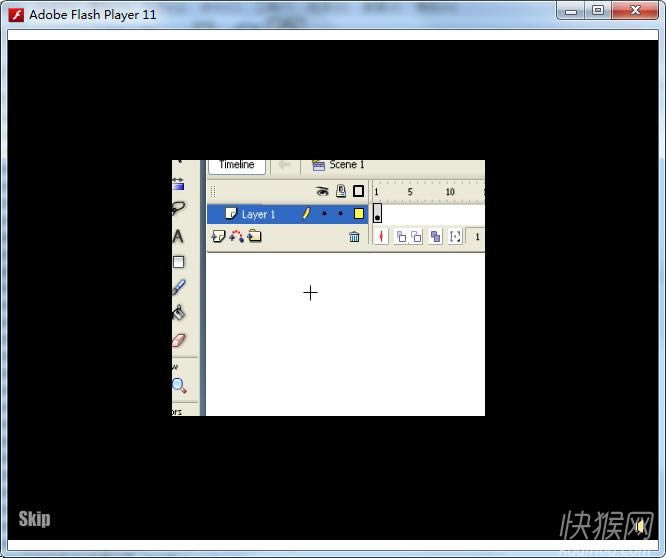This screenshot has width=666, height=558.
Task: Toggle show/hide all layers eye icon
Action: pyautogui.click(x=323, y=191)
